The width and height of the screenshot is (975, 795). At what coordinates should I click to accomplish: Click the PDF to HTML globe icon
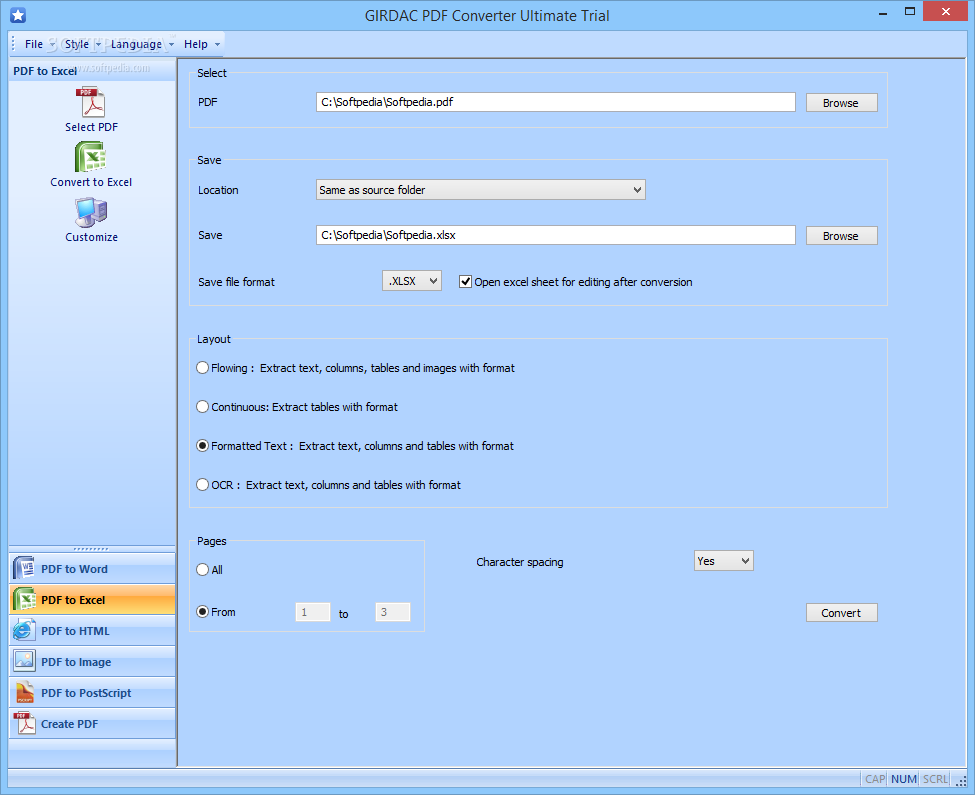coord(24,630)
